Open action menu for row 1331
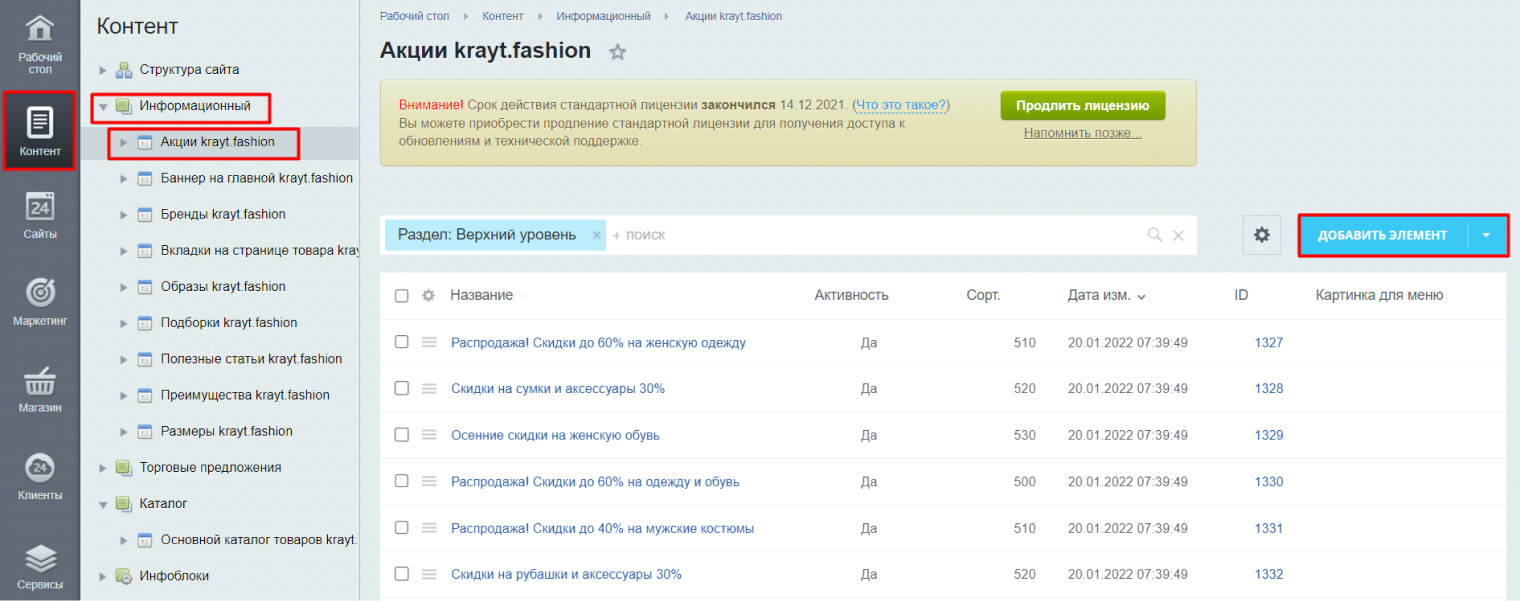The height and width of the screenshot is (601, 1520). click(x=430, y=527)
